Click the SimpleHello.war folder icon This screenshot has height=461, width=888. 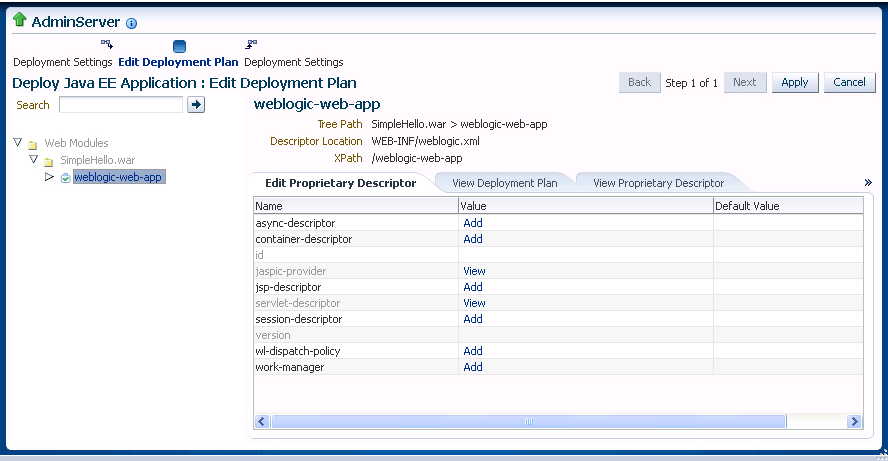(x=49, y=162)
